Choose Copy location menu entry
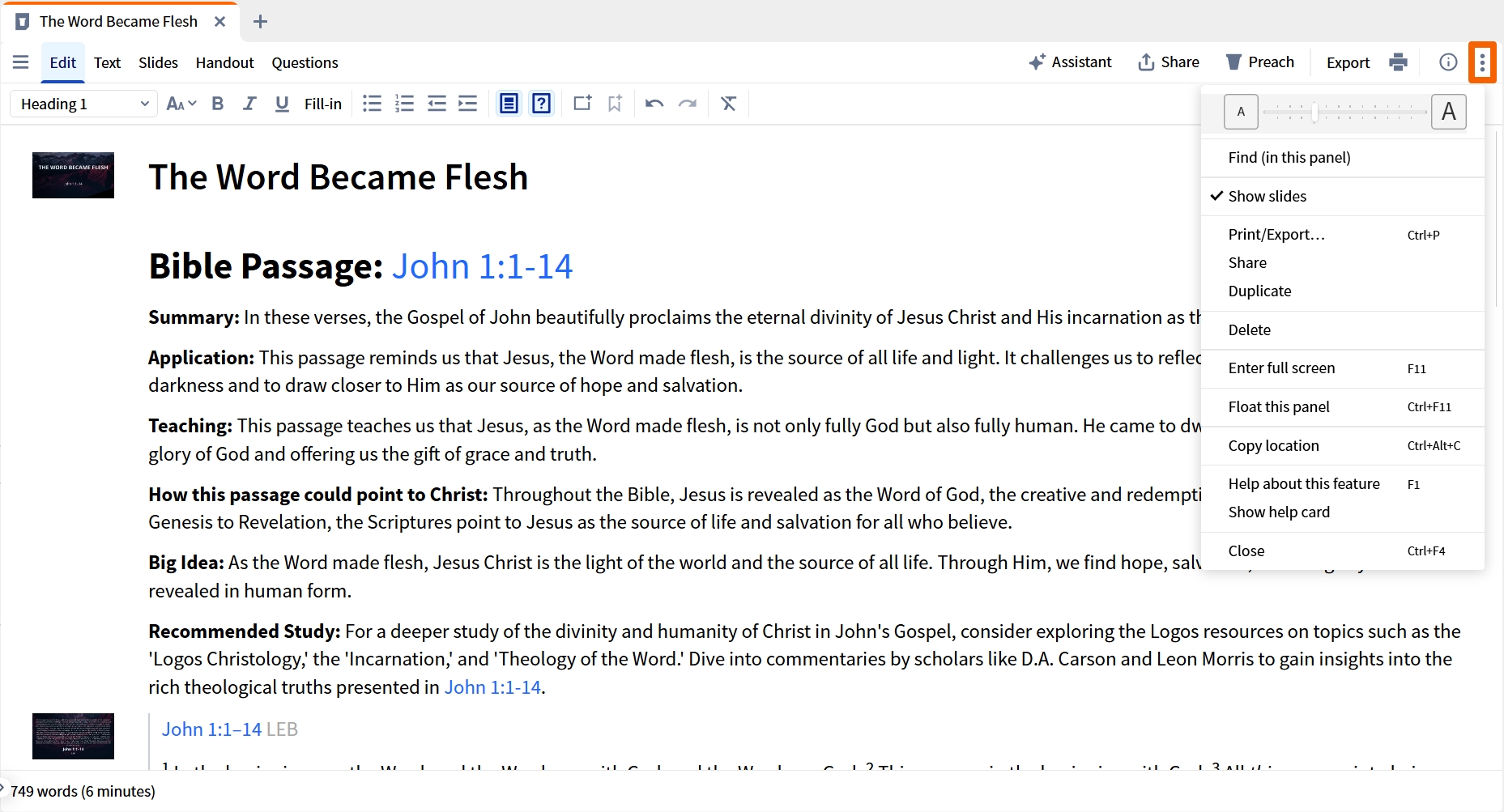Viewport: 1504px width, 812px height. (x=1343, y=446)
